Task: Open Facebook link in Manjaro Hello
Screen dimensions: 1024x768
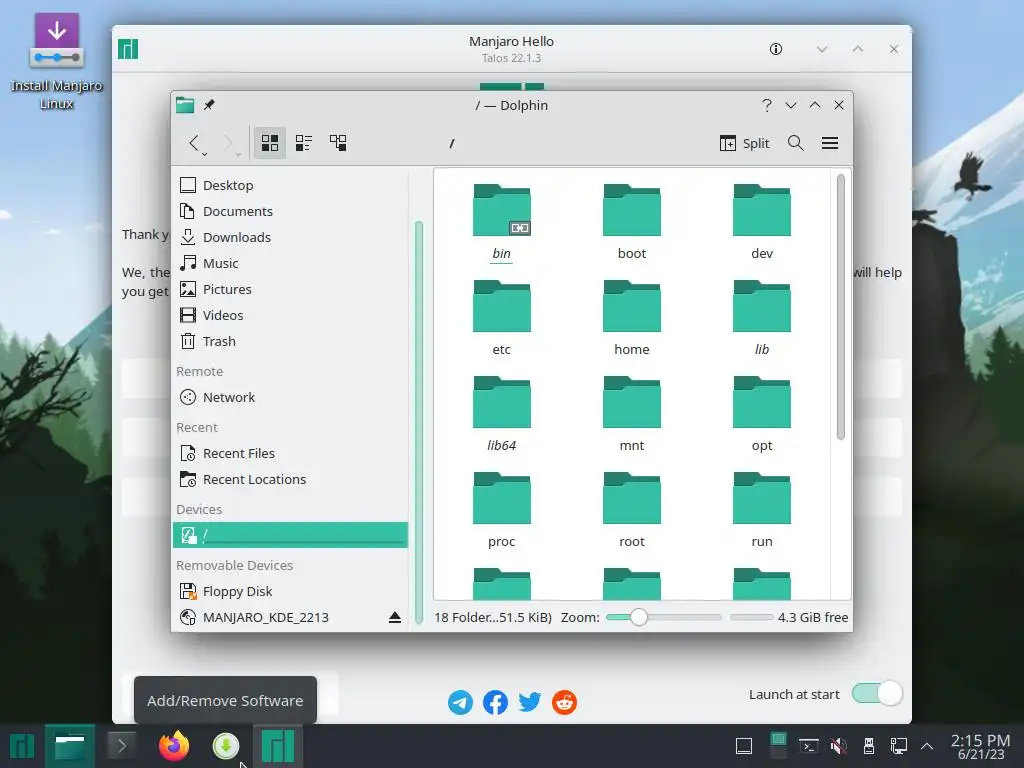Action: point(495,703)
